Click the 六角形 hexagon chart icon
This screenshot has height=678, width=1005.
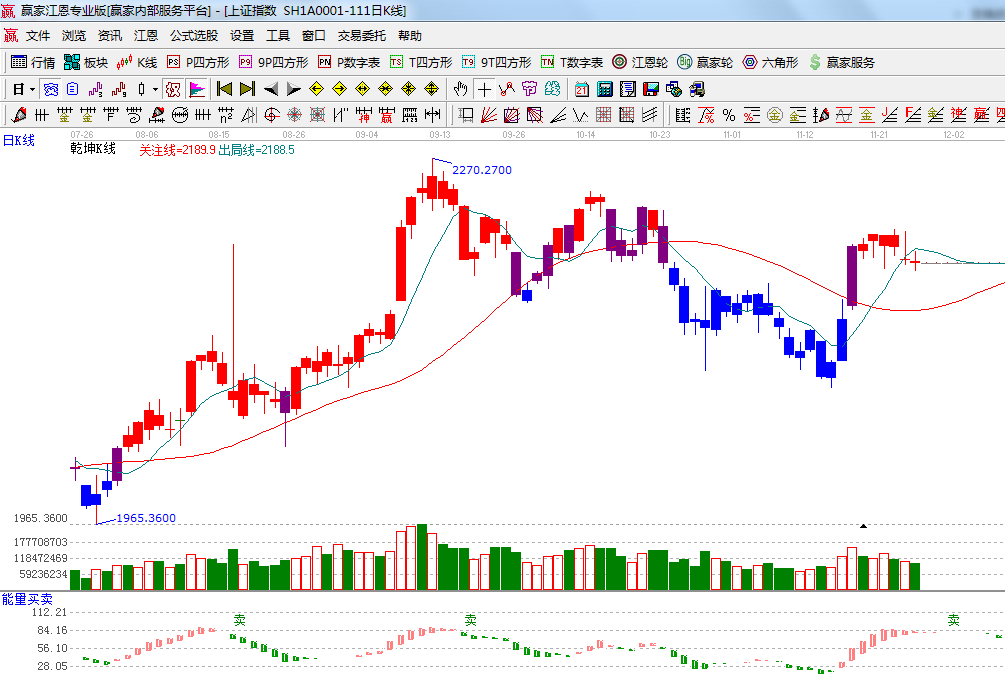click(x=770, y=62)
